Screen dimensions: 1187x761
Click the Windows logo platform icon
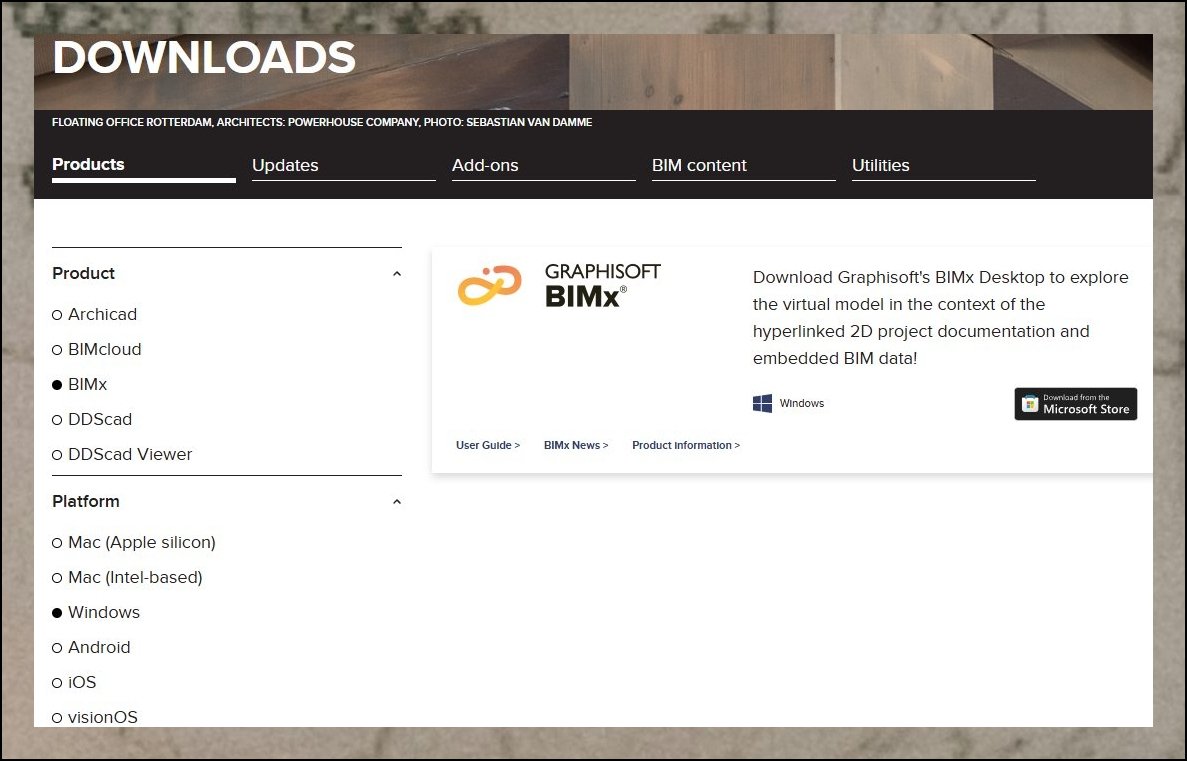(762, 403)
